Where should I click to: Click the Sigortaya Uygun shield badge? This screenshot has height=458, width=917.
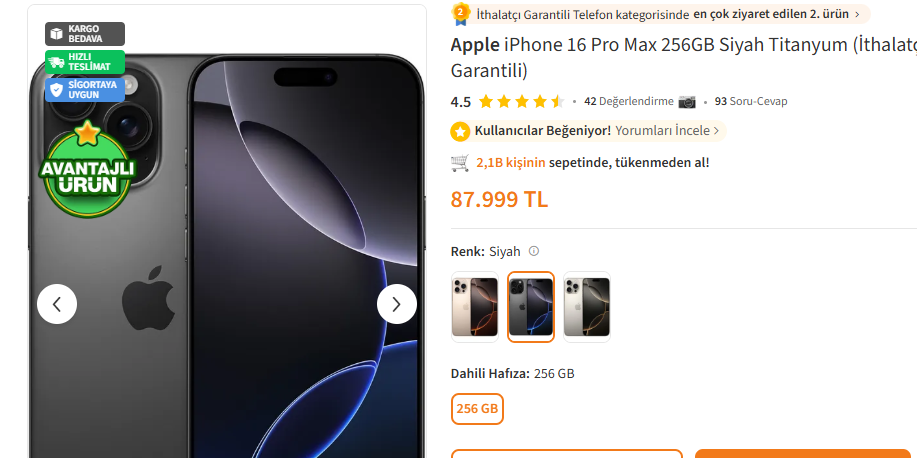tap(85, 90)
